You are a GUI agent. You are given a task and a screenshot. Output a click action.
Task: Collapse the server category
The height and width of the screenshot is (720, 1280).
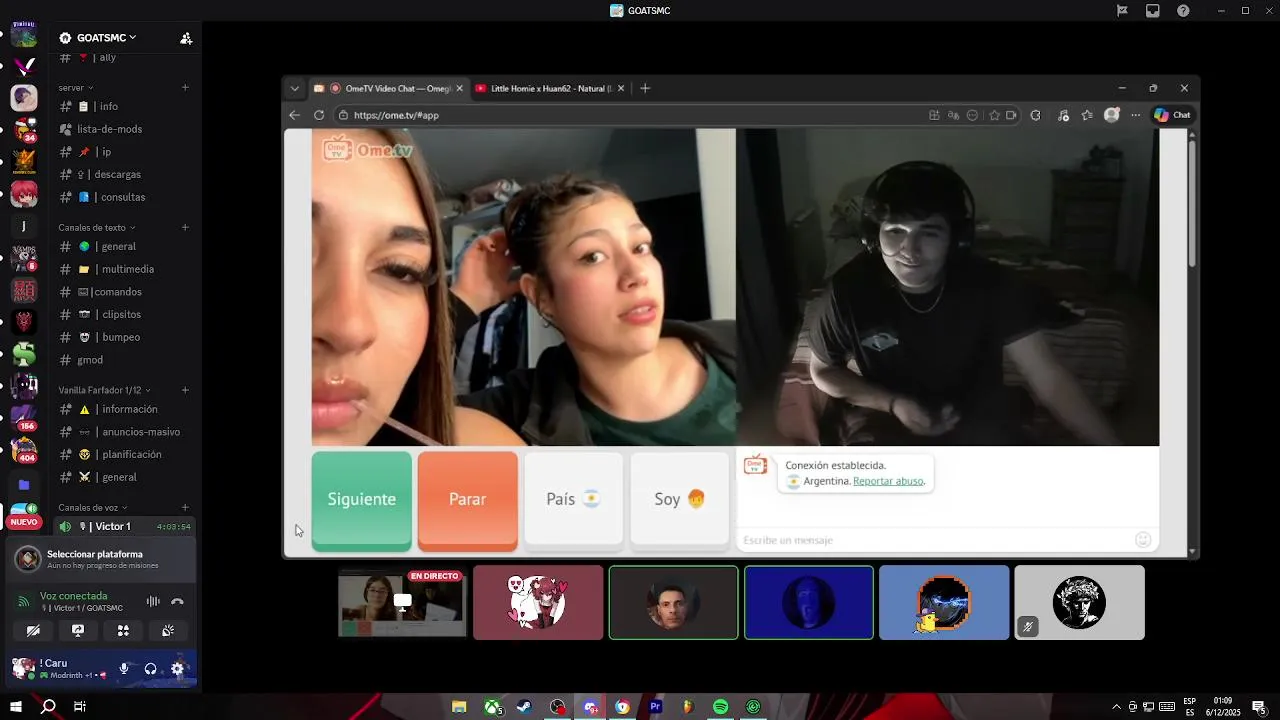coord(76,87)
